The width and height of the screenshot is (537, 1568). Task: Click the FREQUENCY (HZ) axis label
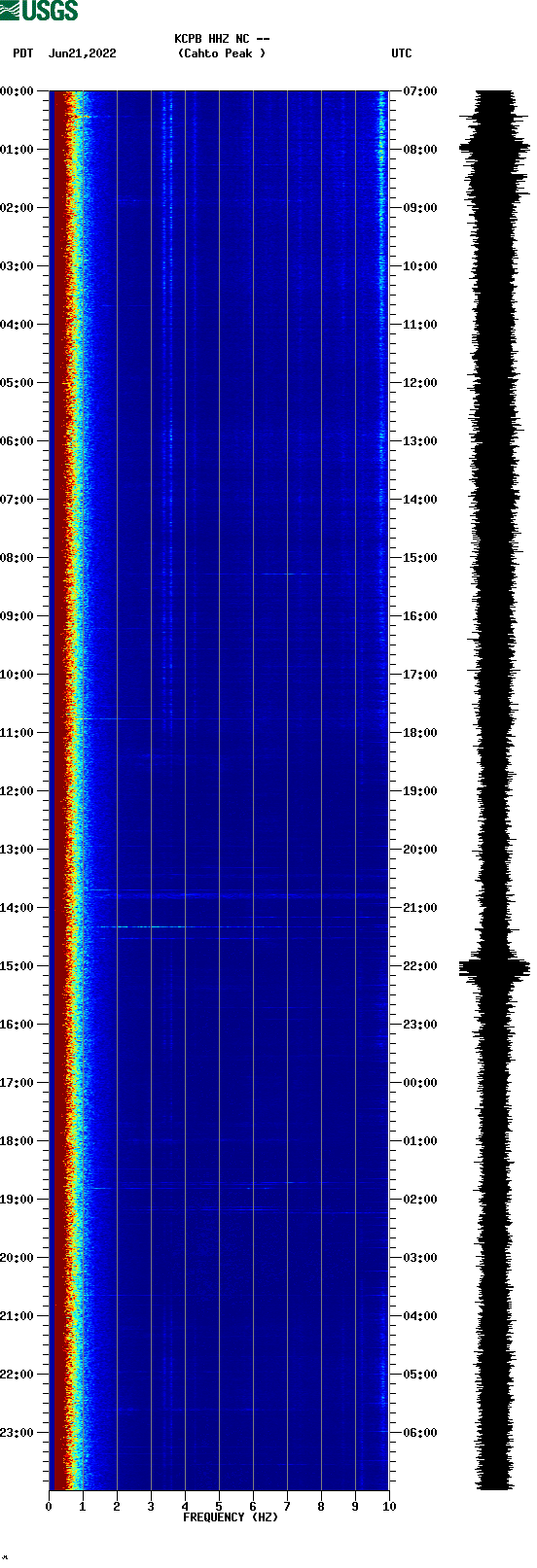point(231,1517)
